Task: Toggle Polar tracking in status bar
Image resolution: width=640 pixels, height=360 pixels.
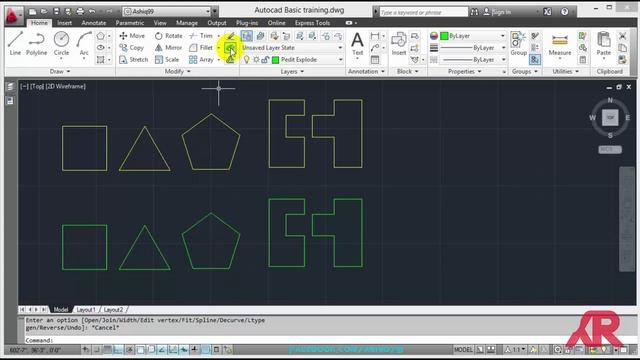Action: 129,349
